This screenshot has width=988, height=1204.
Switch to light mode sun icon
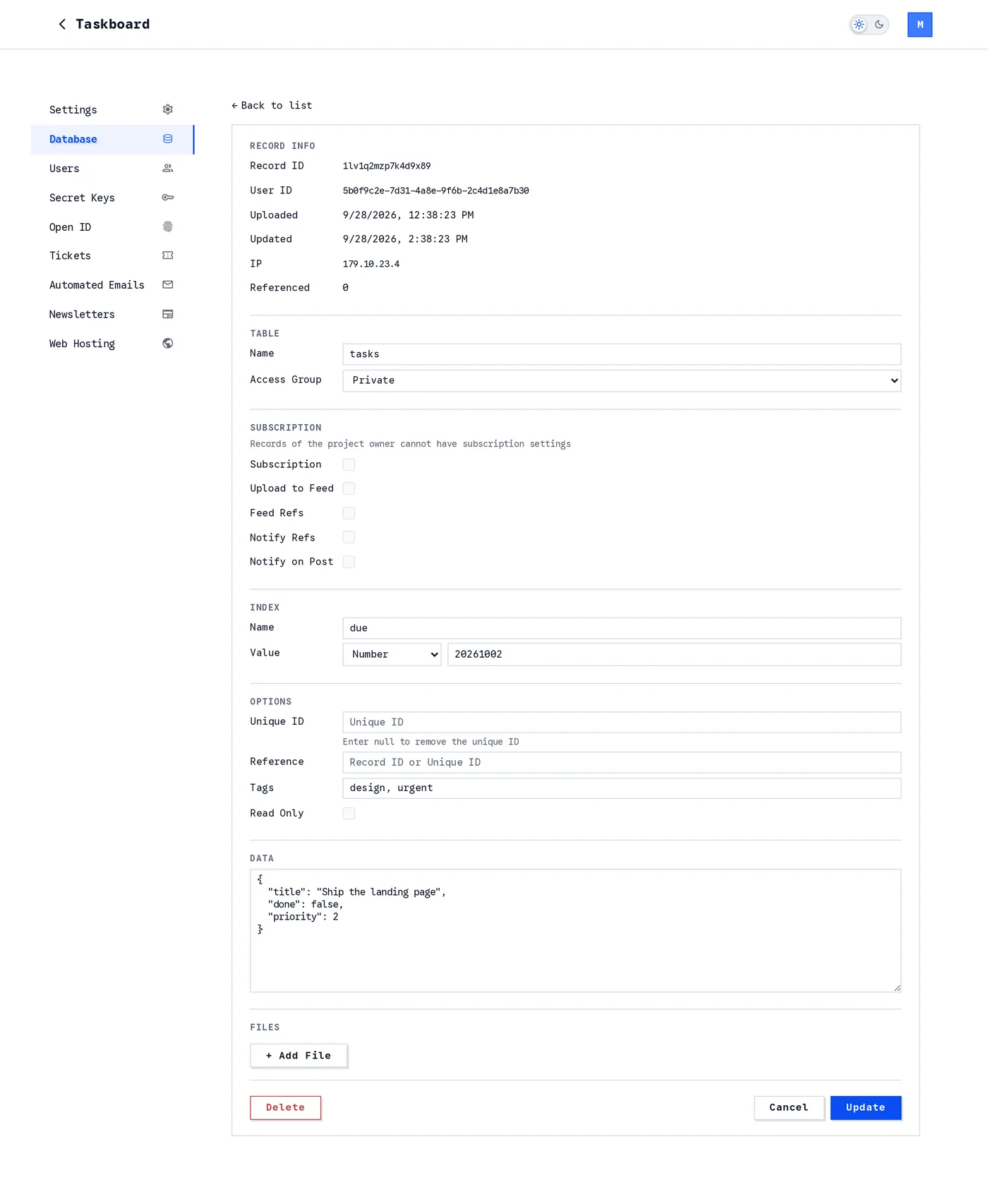pyautogui.click(x=859, y=25)
